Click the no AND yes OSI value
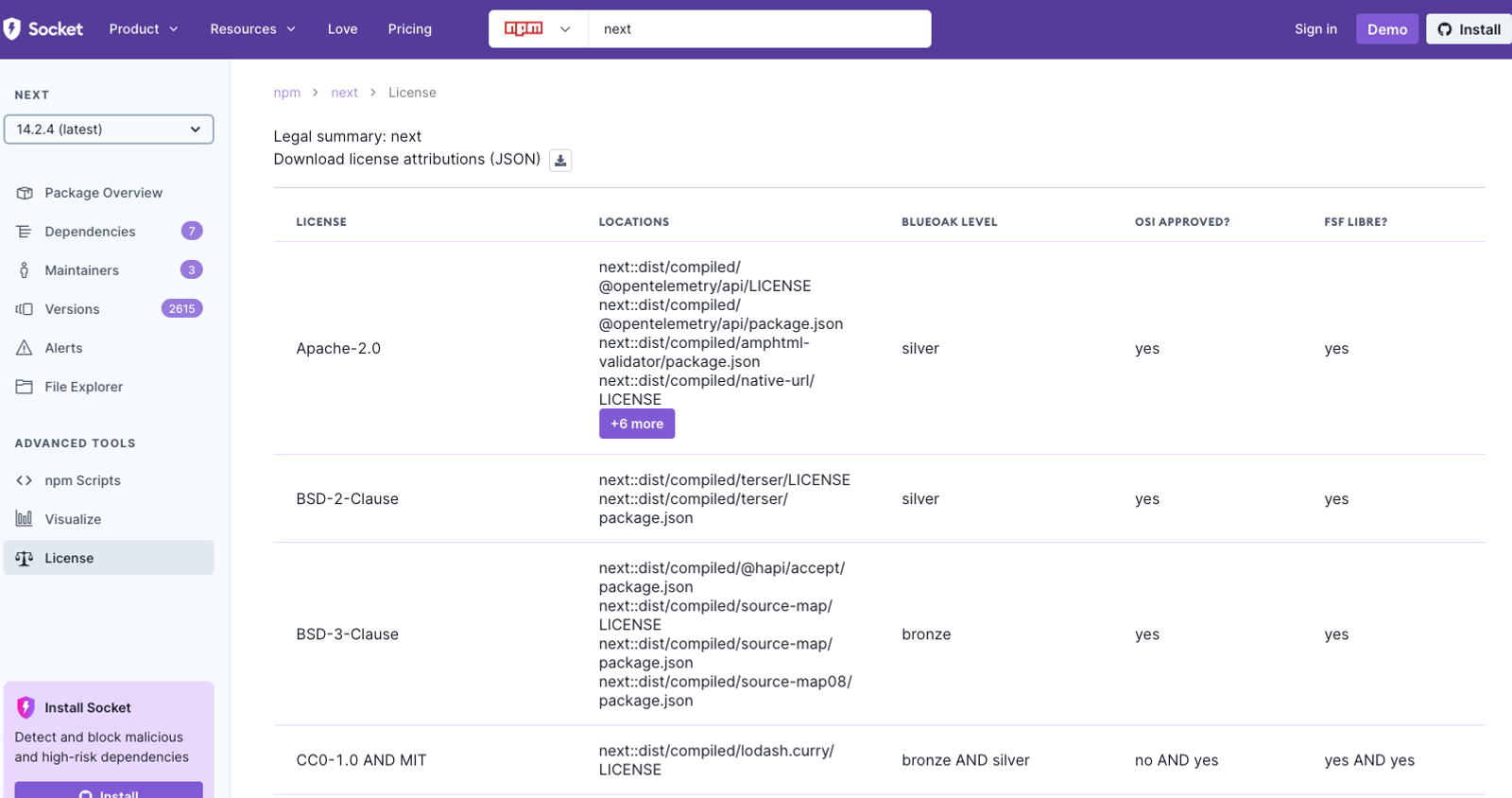The image size is (1512, 798). click(x=1177, y=760)
